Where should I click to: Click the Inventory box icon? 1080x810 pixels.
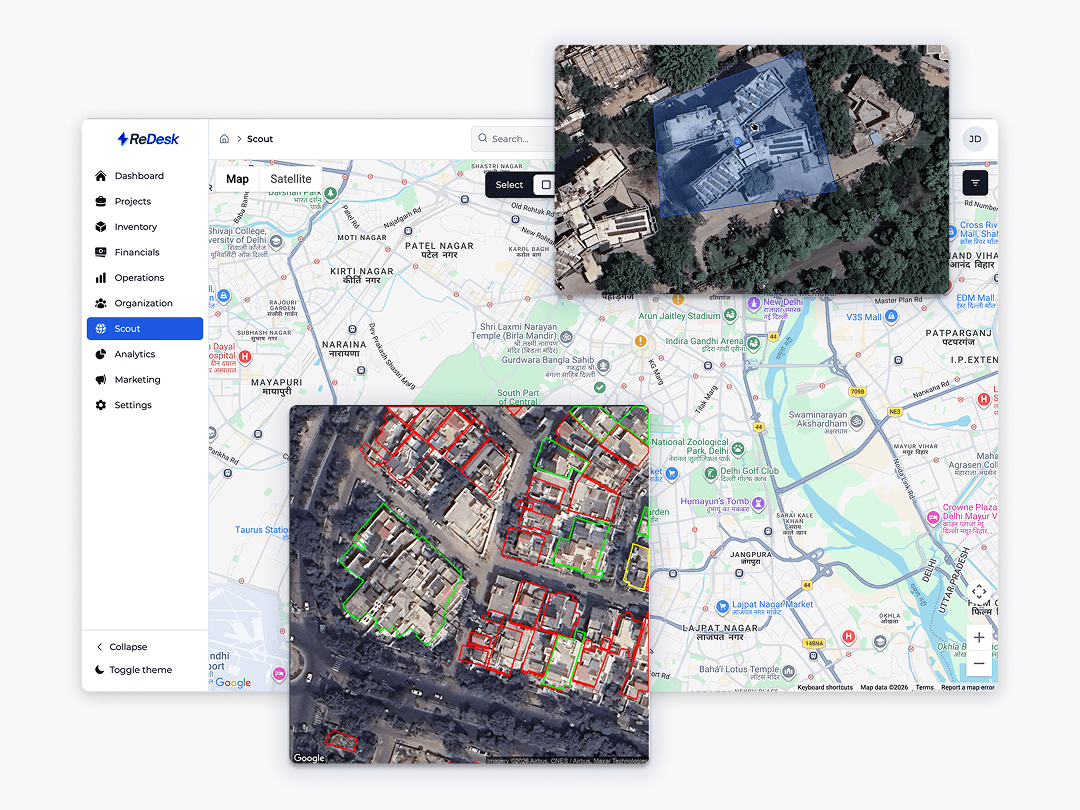coord(101,227)
